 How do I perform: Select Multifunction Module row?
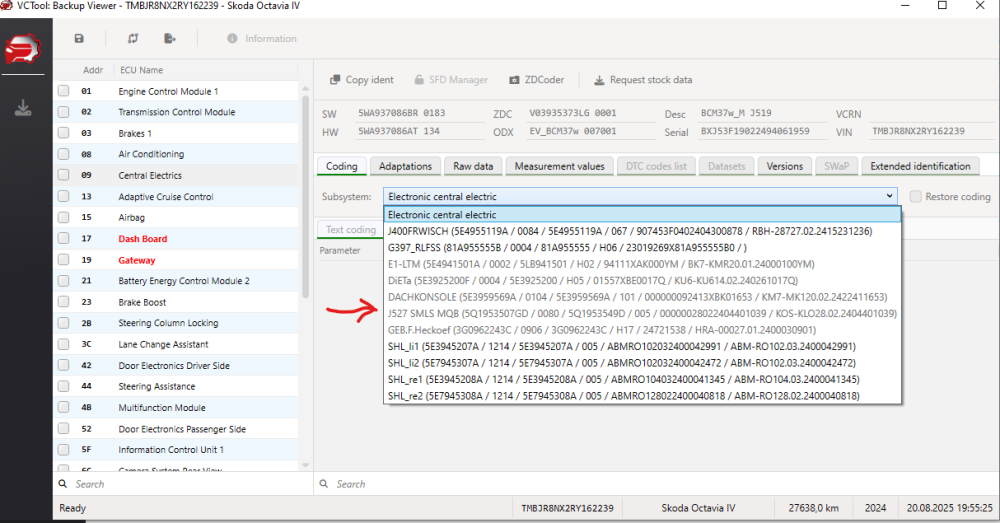176,408
